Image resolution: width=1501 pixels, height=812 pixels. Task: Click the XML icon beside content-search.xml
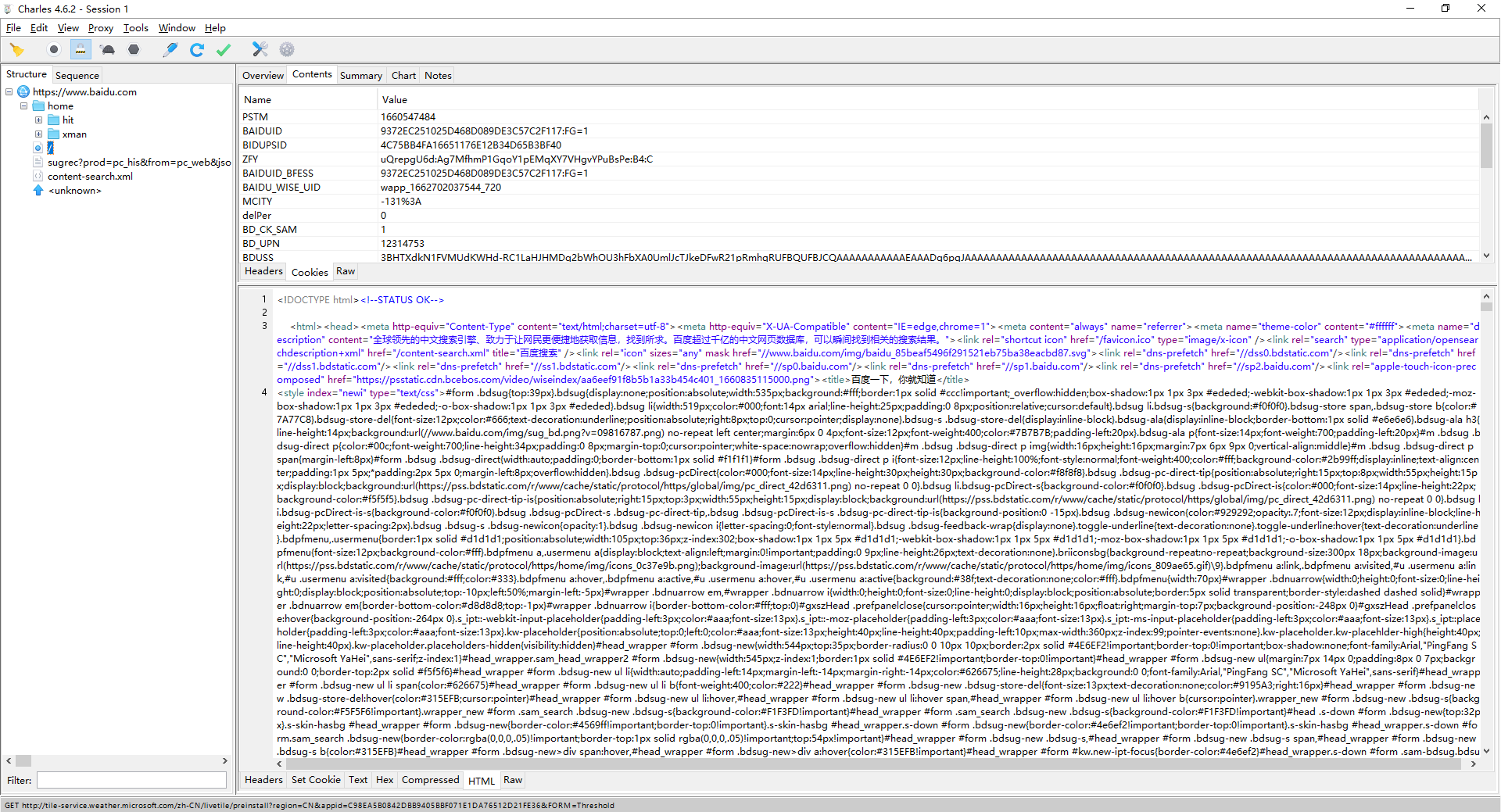(38, 176)
